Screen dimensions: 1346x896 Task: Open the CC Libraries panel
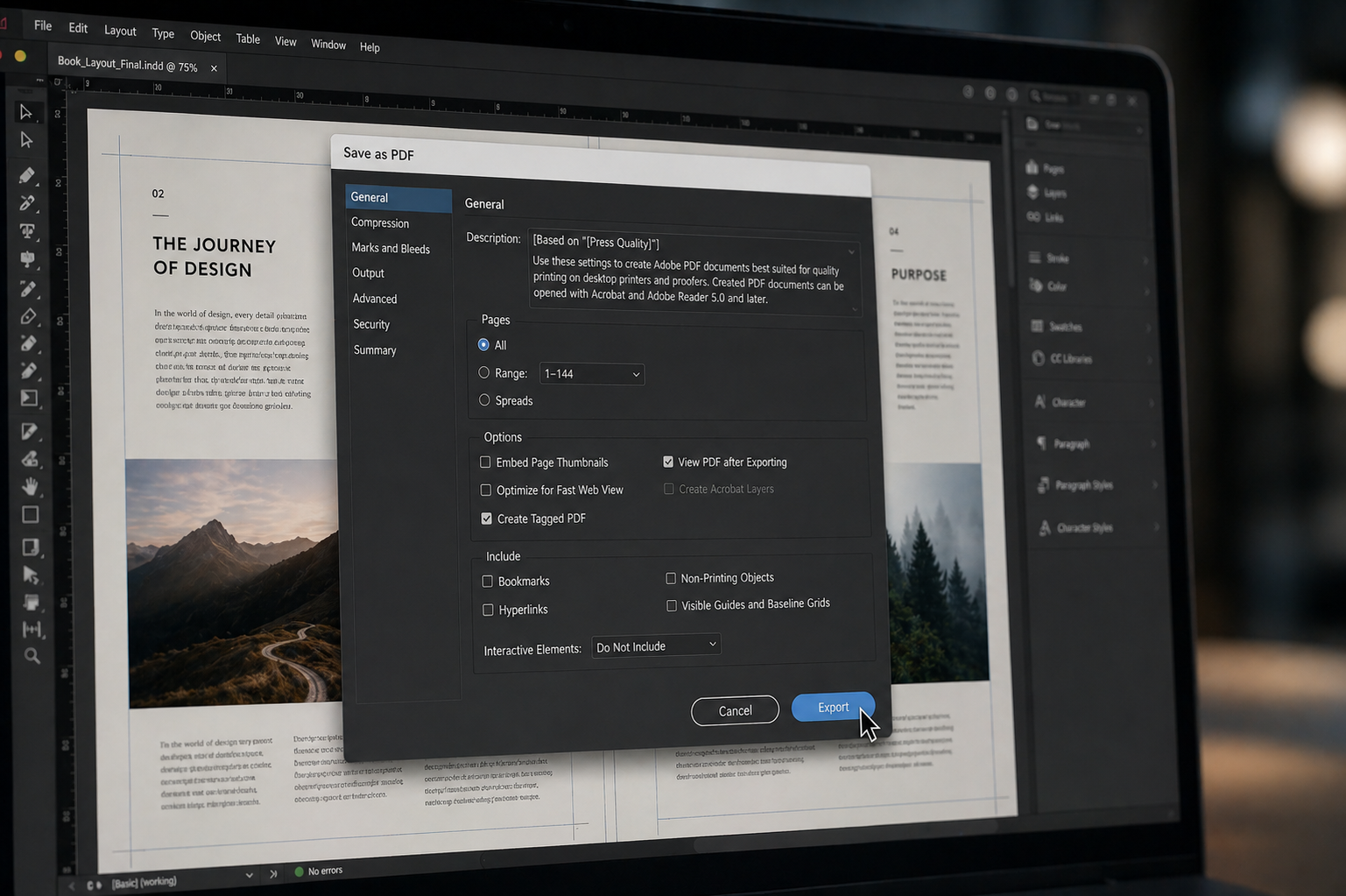point(1062,359)
